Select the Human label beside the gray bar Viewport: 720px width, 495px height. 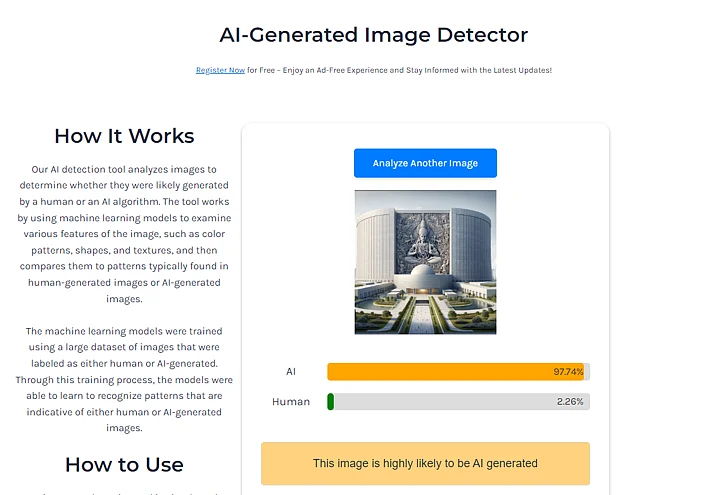click(x=291, y=402)
